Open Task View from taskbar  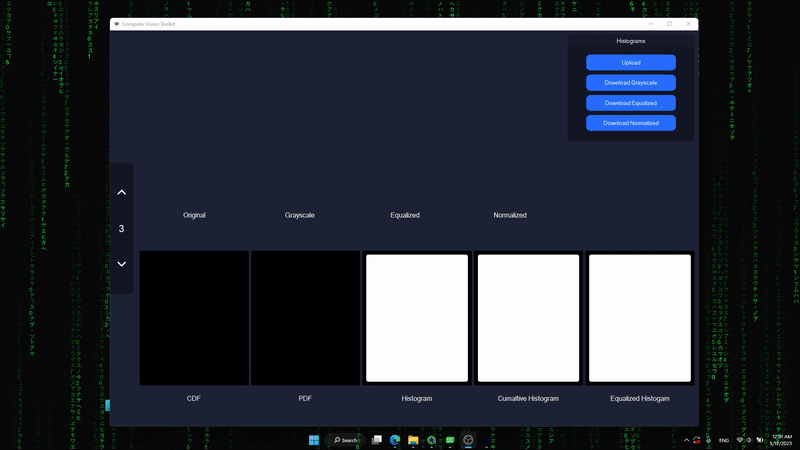point(377,440)
